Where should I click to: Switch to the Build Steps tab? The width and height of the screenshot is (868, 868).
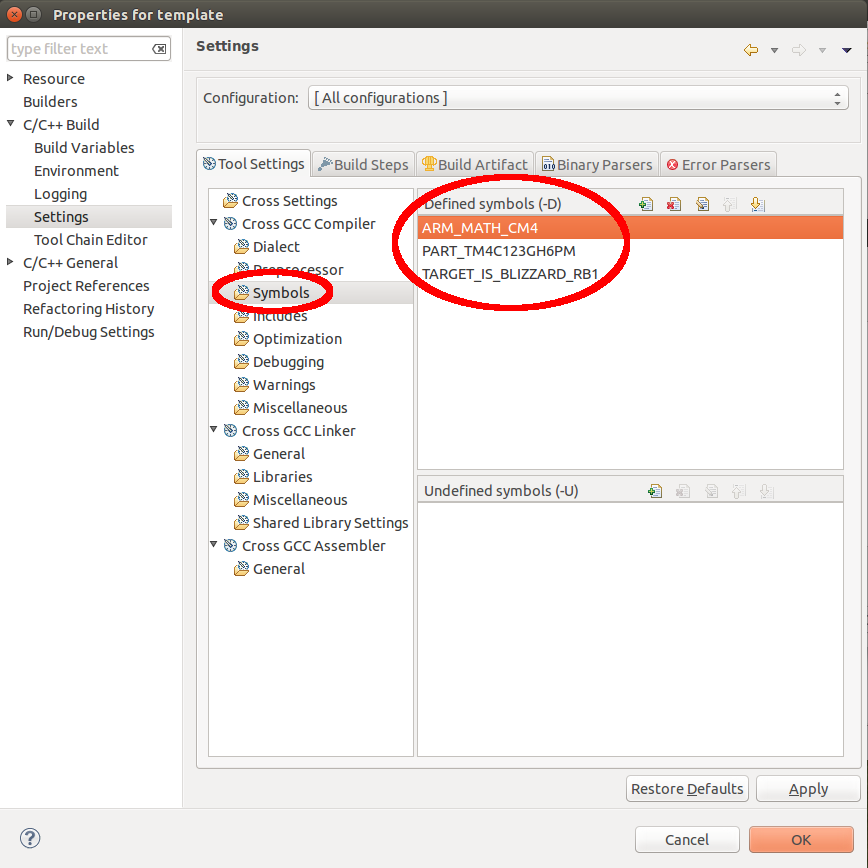[x=362, y=163]
